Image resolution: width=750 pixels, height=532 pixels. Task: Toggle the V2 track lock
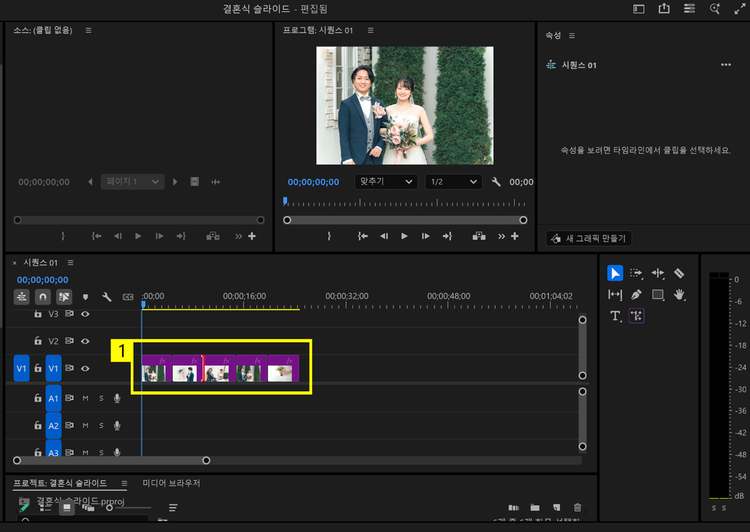pyautogui.click(x=37, y=341)
